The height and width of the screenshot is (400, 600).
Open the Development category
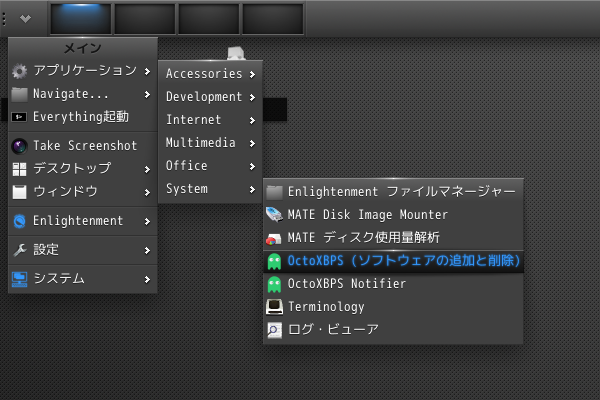coord(210,97)
